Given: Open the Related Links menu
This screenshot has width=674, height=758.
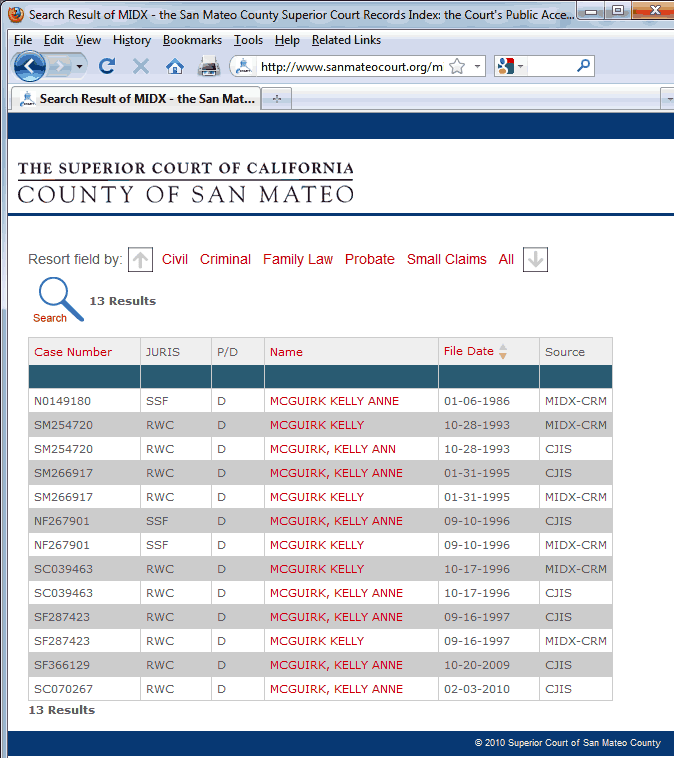Looking at the screenshot, I should pyautogui.click(x=346, y=40).
